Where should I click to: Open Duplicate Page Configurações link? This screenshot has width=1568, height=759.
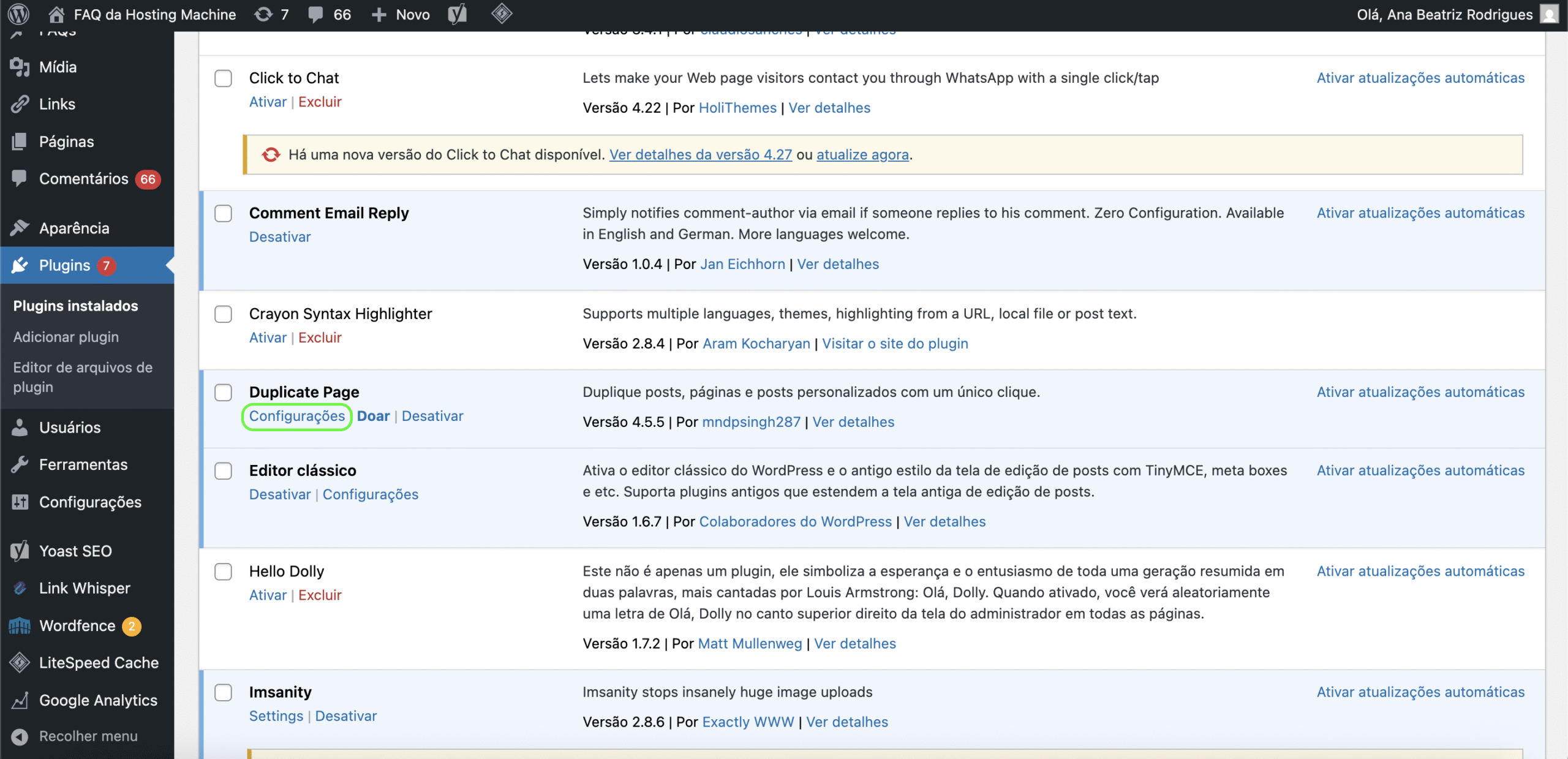point(297,416)
